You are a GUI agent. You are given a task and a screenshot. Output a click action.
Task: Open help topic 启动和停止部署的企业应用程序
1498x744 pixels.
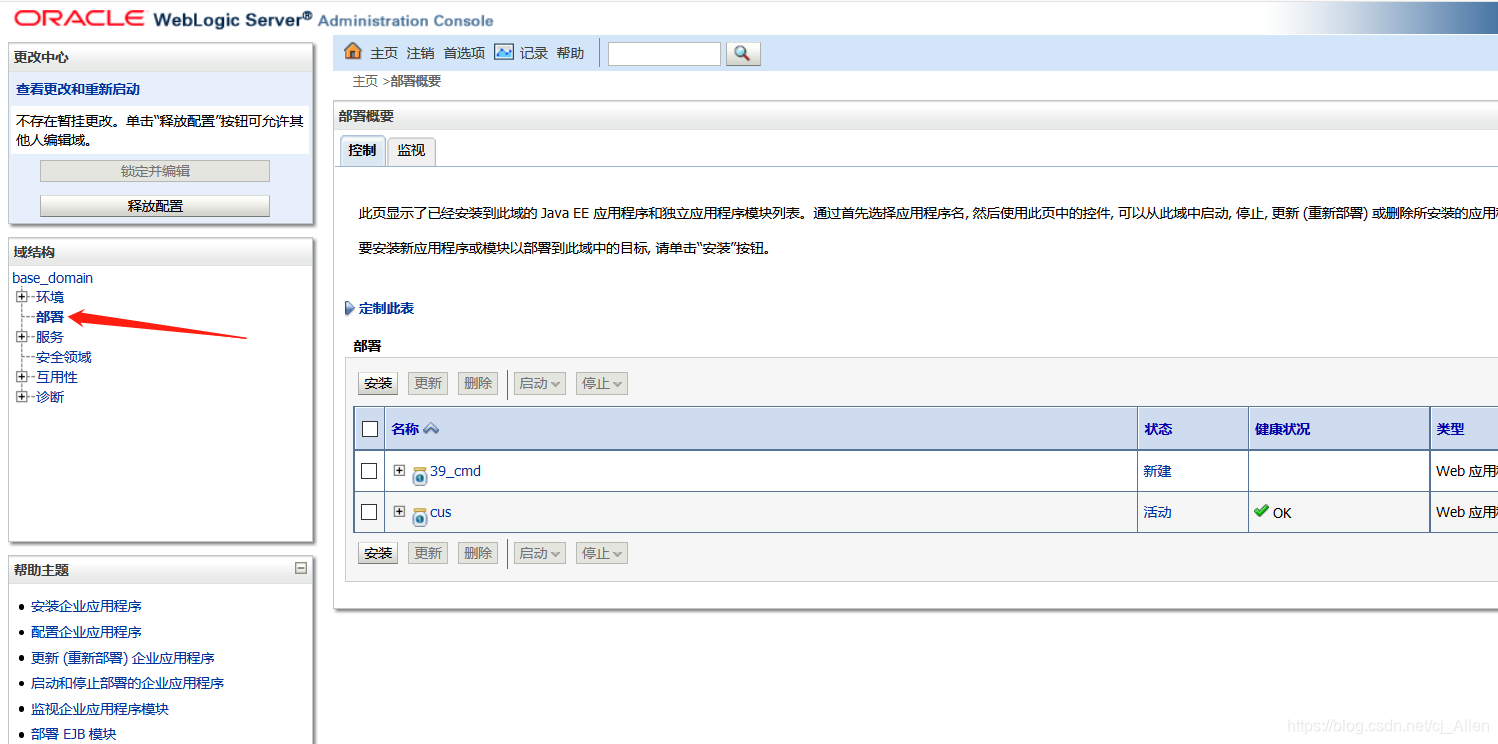pos(127,683)
